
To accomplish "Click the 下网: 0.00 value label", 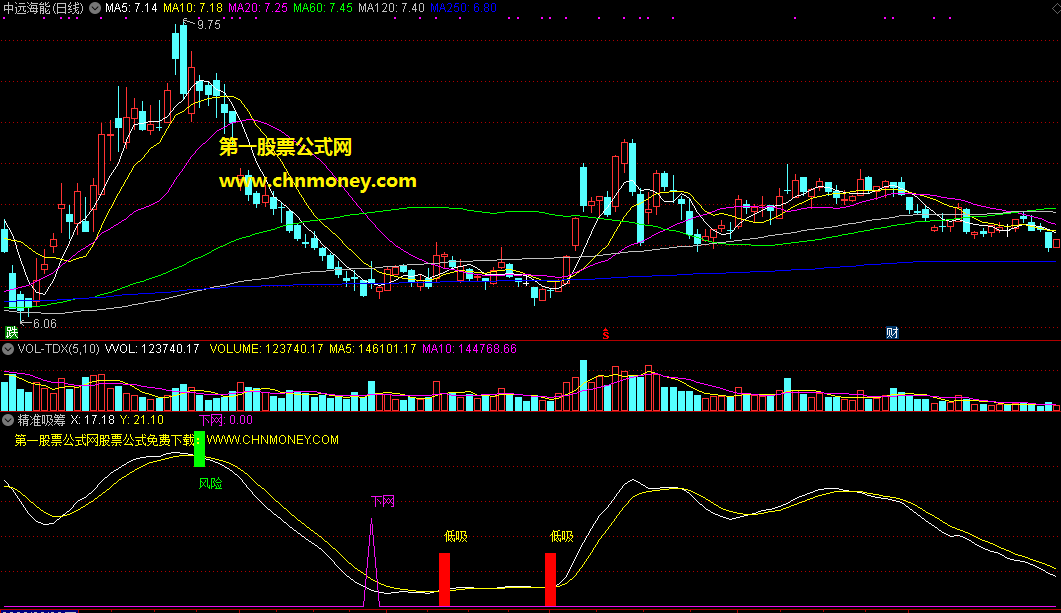I will point(226,420).
